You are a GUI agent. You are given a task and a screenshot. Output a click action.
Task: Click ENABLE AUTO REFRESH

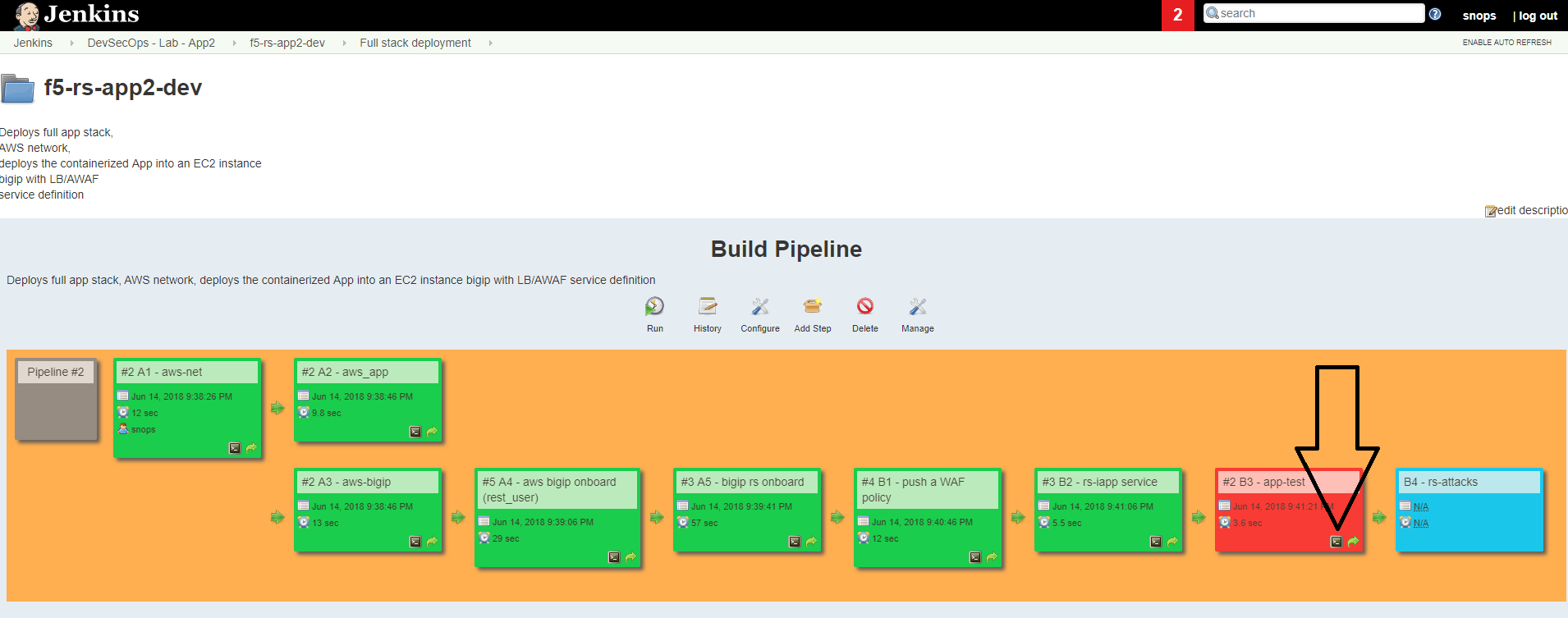[x=1507, y=43]
